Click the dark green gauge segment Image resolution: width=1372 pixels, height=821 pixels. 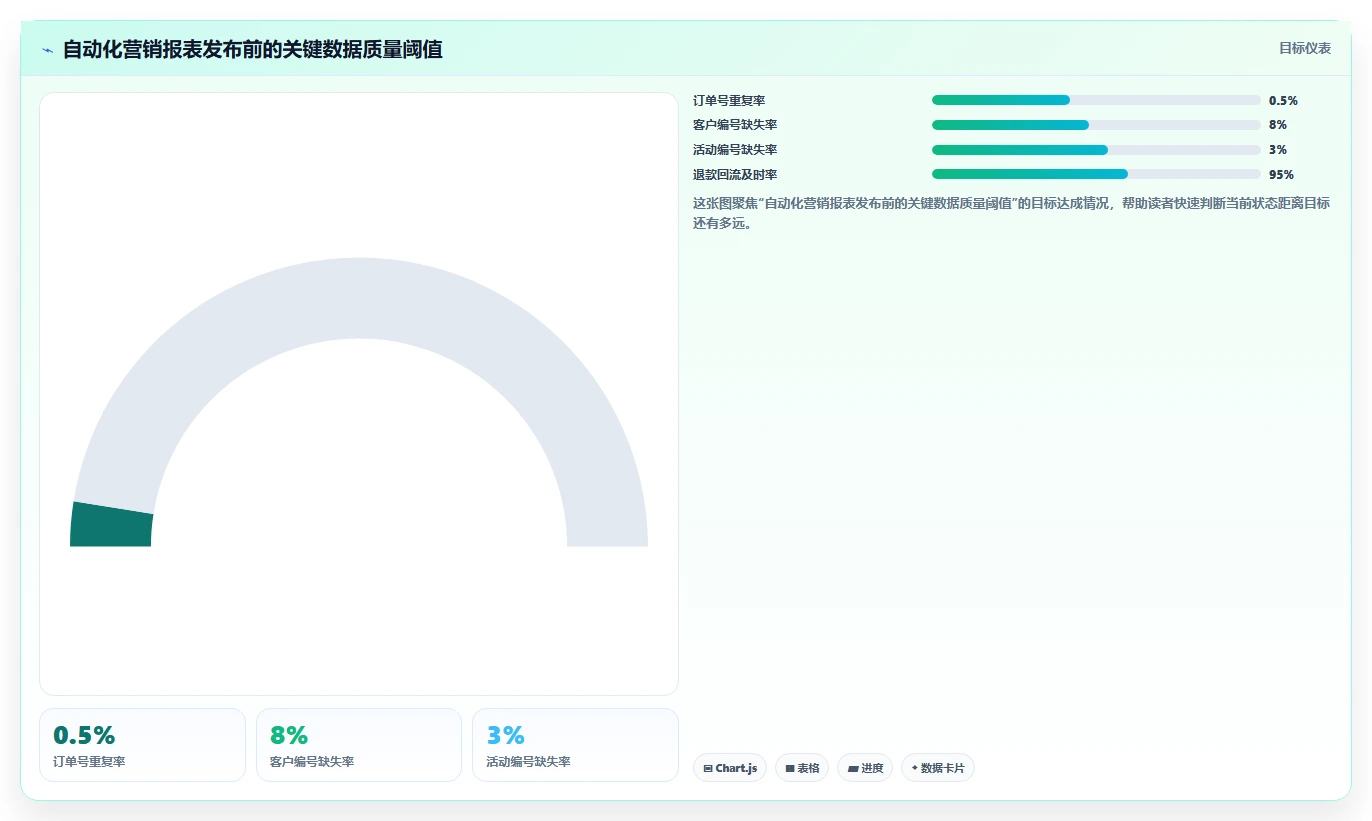click(111, 525)
